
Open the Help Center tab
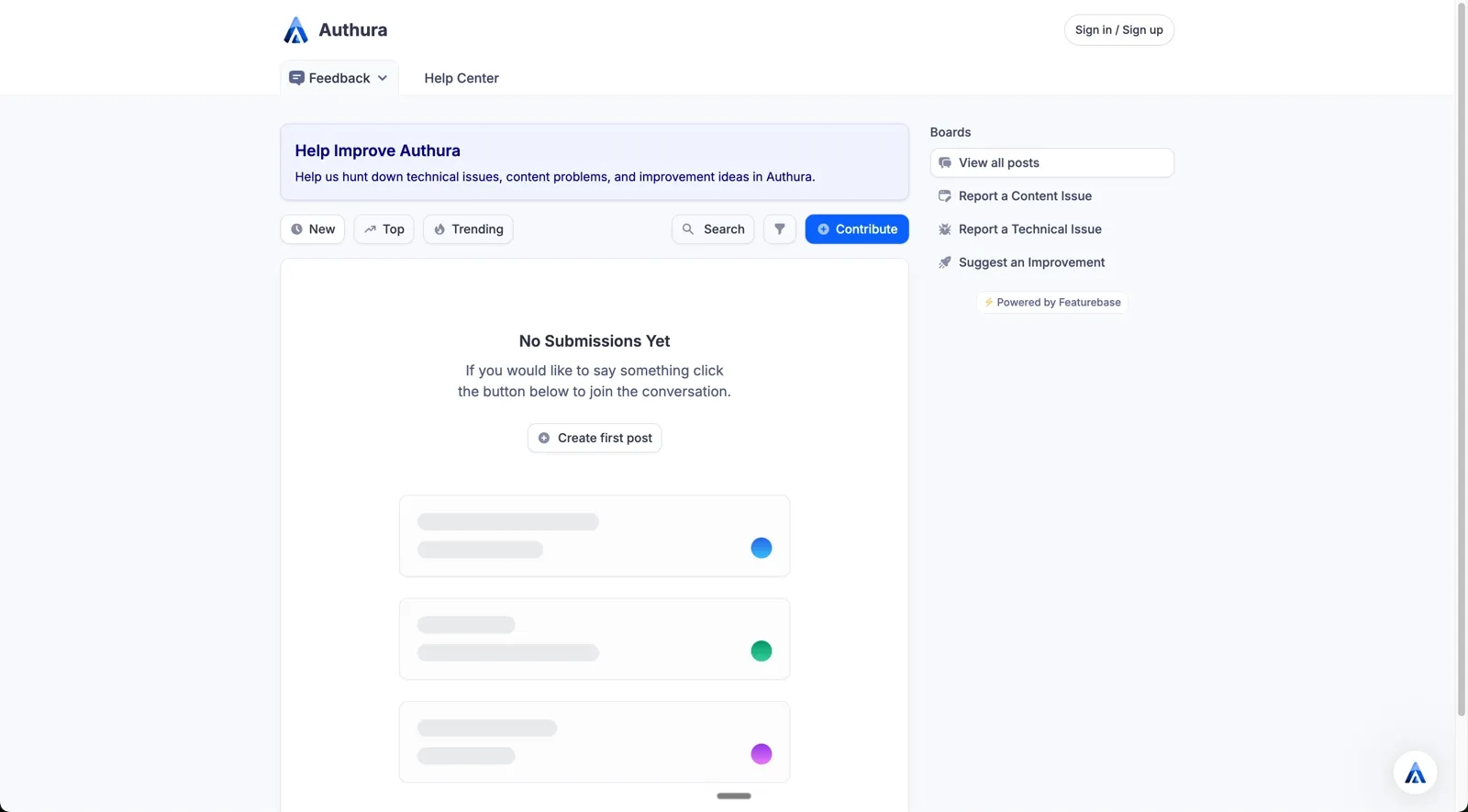(x=462, y=78)
